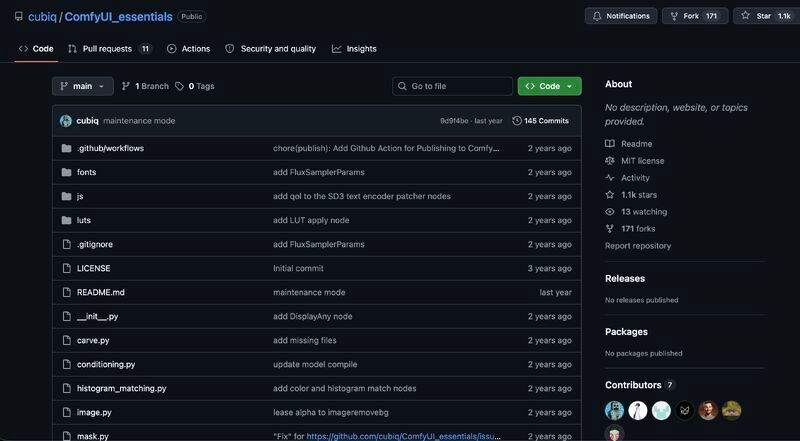Open the green Code dropdown button
This screenshot has height=441, width=800.
point(549,86)
